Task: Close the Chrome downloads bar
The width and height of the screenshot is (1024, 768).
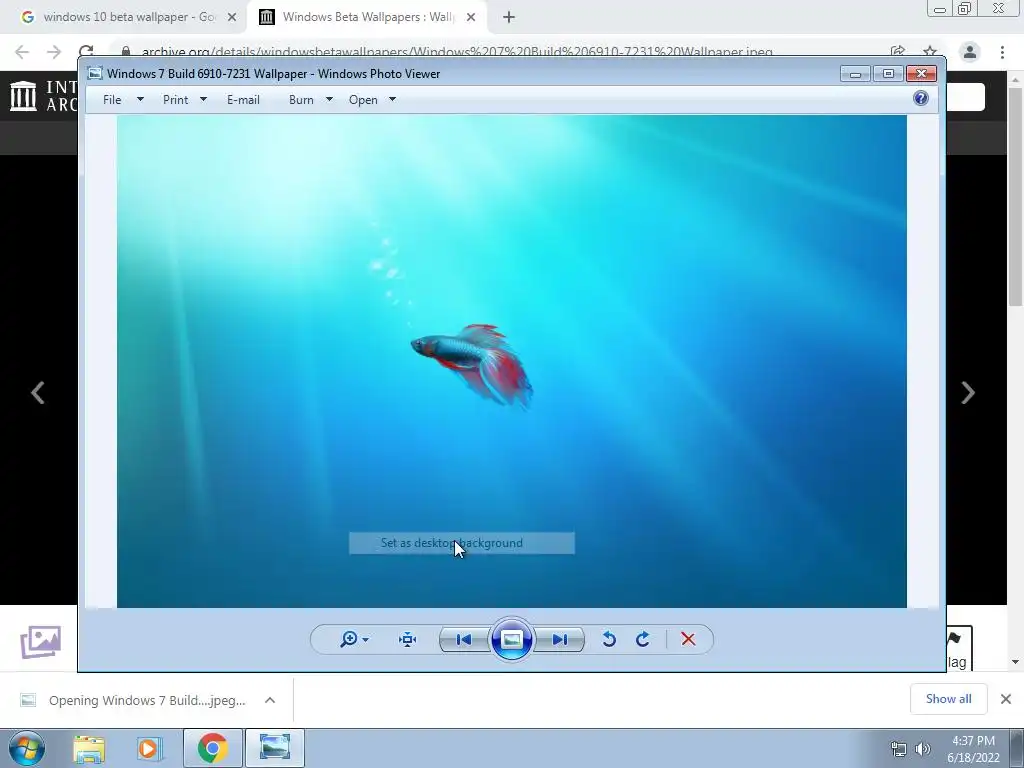Action: tap(1006, 699)
